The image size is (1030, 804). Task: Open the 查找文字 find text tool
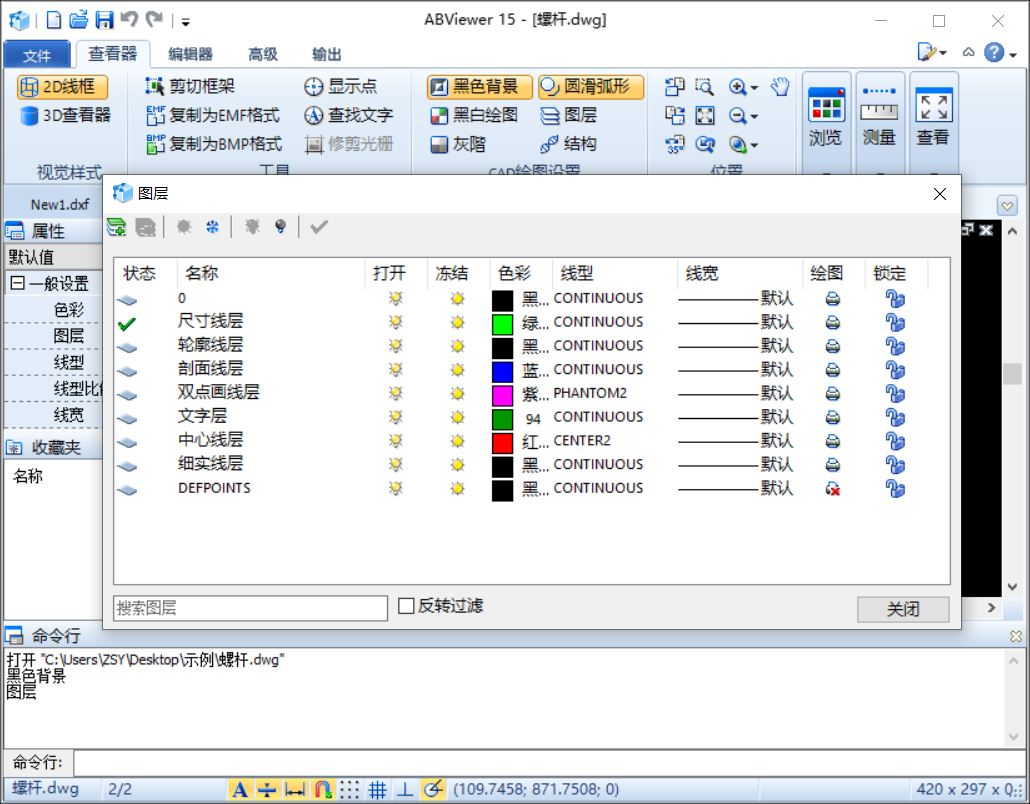click(349, 115)
